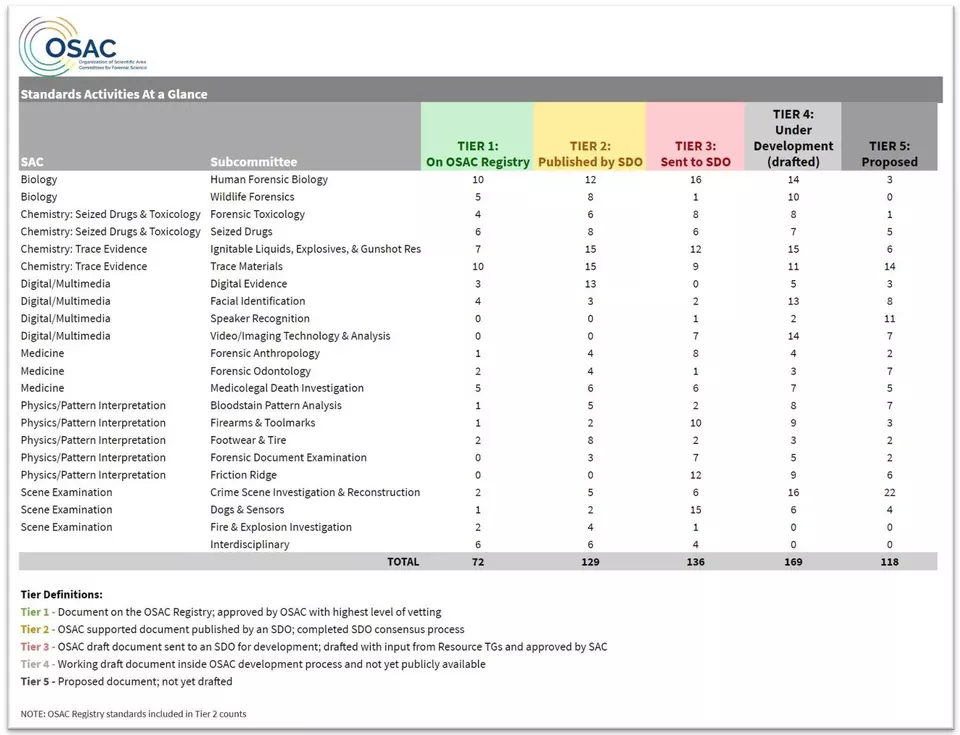Select 'Chemistry: Trace Evidence' cell beside Trace Materials
The height and width of the screenshot is (735, 960).
coord(84,266)
